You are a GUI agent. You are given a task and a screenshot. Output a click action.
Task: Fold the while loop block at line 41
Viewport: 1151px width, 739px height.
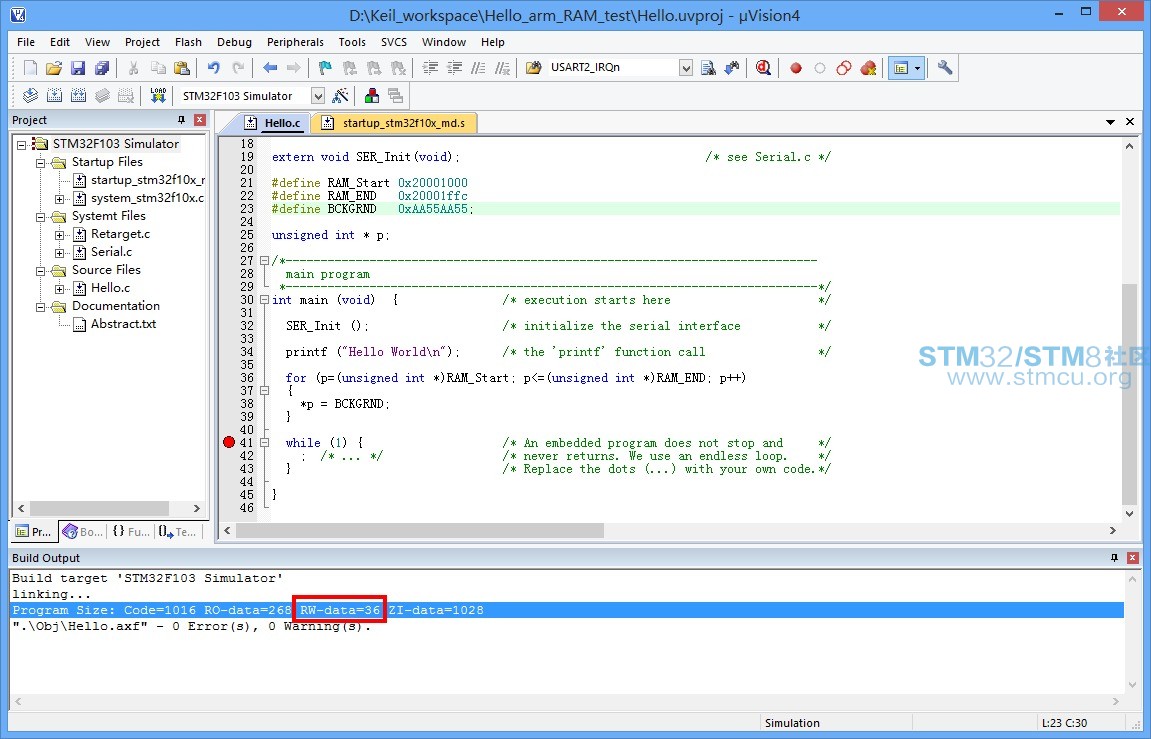click(264, 443)
